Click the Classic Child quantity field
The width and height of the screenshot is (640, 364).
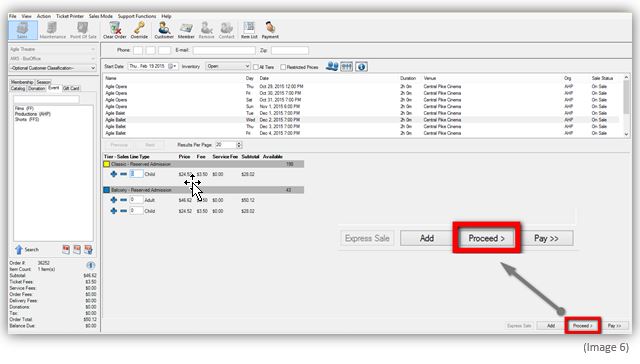[136, 174]
